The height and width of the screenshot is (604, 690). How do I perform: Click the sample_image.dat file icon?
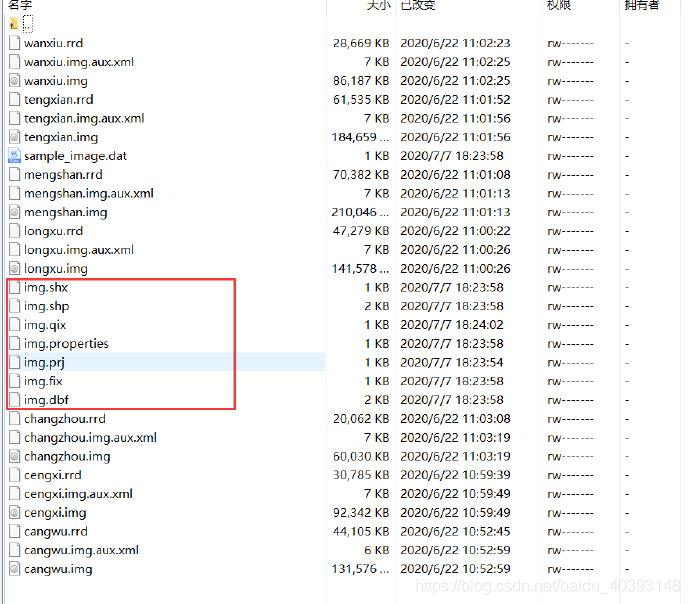point(15,156)
